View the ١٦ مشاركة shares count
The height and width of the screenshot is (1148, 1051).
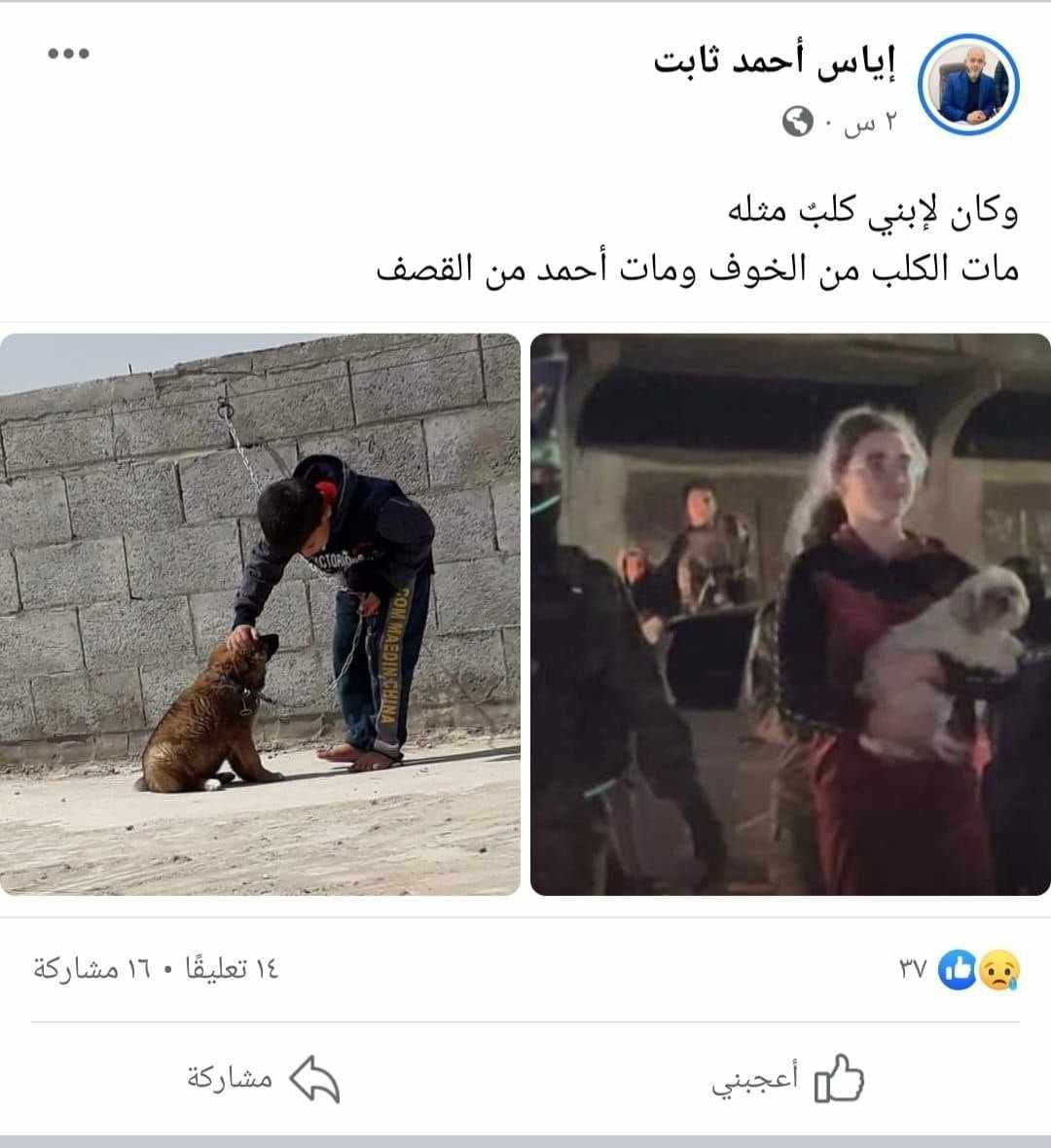tap(91, 969)
